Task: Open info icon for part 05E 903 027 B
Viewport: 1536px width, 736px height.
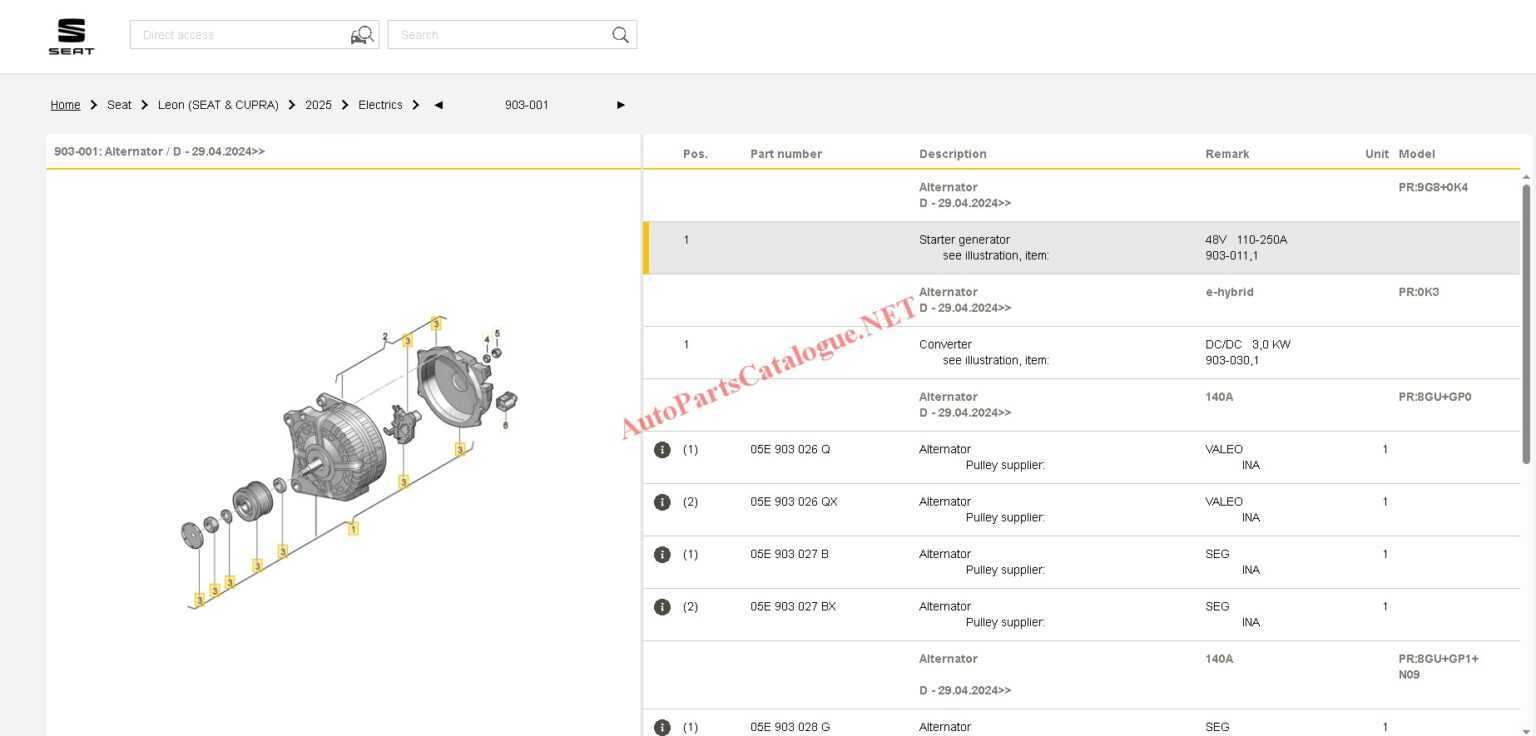Action: [x=662, y=555]
